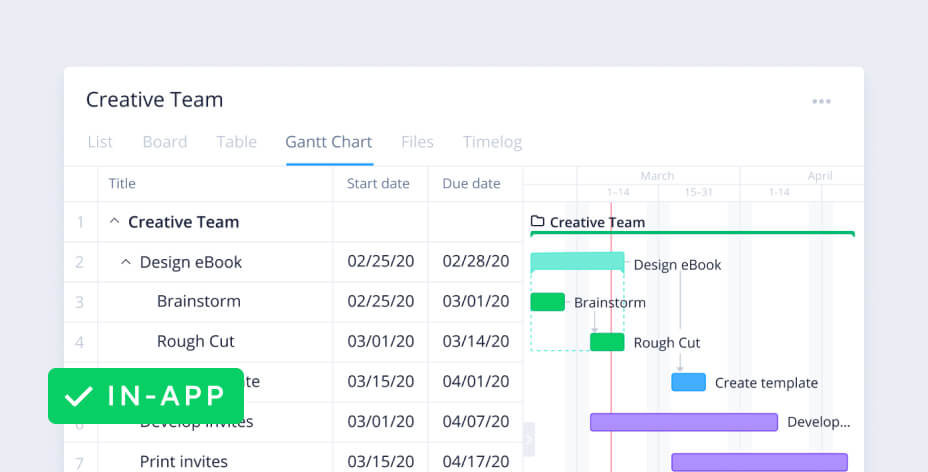The width and height of the screenshot is (928, 472).
Task: Select the Print invites task row
Action: 184,461
